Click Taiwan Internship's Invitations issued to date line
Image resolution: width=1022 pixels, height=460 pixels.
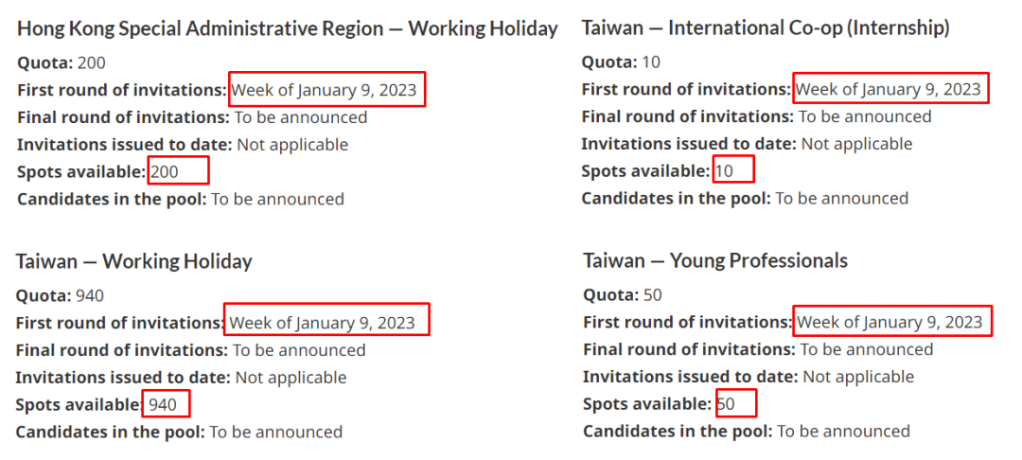tap(746, 144)
